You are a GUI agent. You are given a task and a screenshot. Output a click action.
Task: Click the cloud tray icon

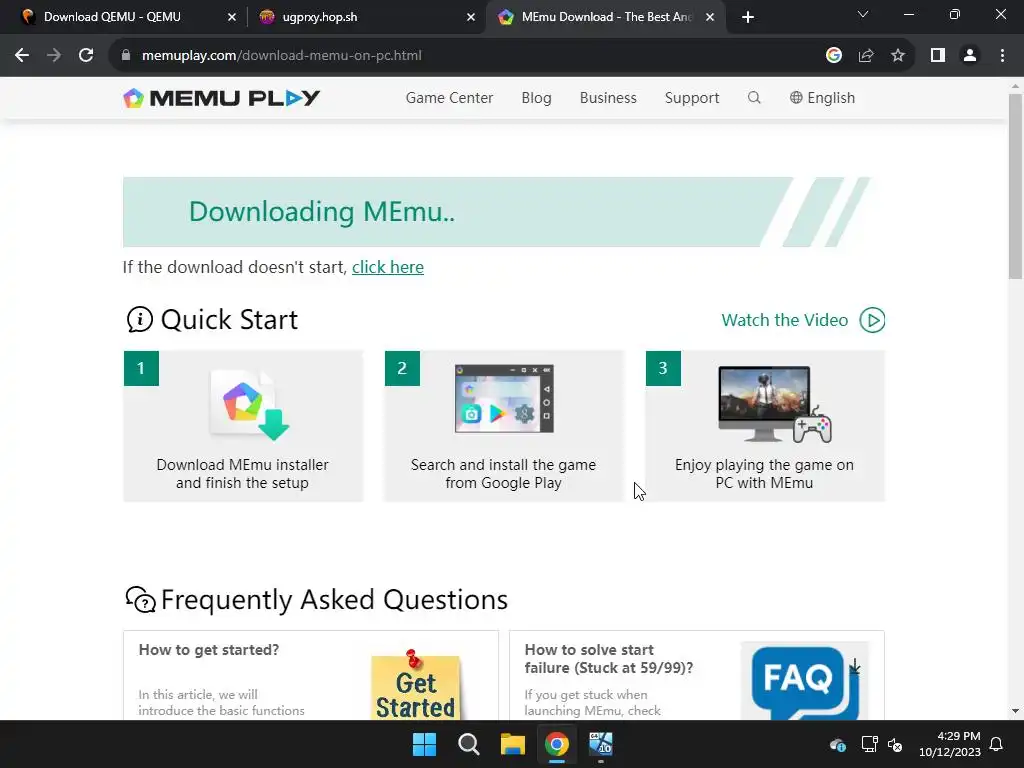[x=838, y=744]
